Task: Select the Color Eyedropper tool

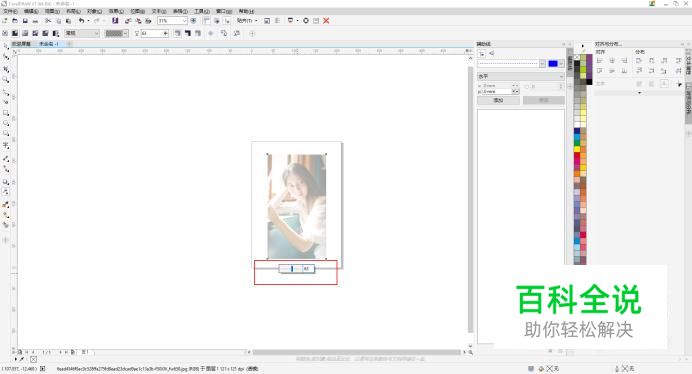Action: pyautogui.click(x=6, y=204)
